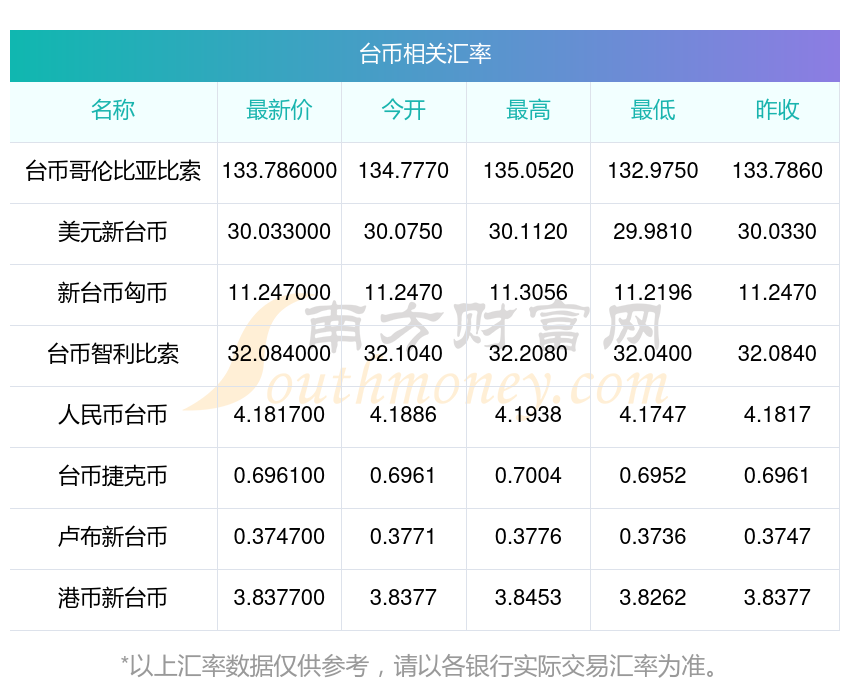The height and width of the screenshot is (698, 850).
Task: Click the 美元新台币 high value 30.1120
Action: (528, 232)
